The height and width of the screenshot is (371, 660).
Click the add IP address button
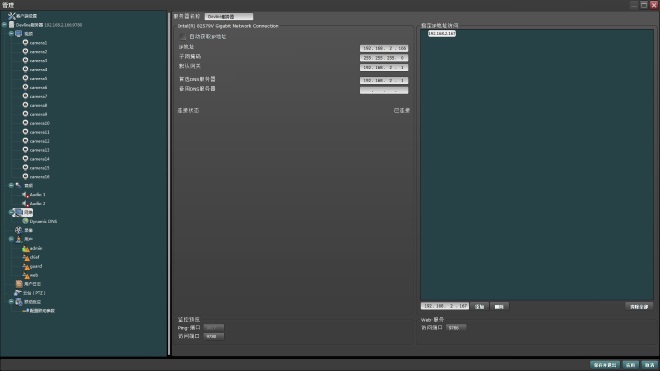[479, 307]
